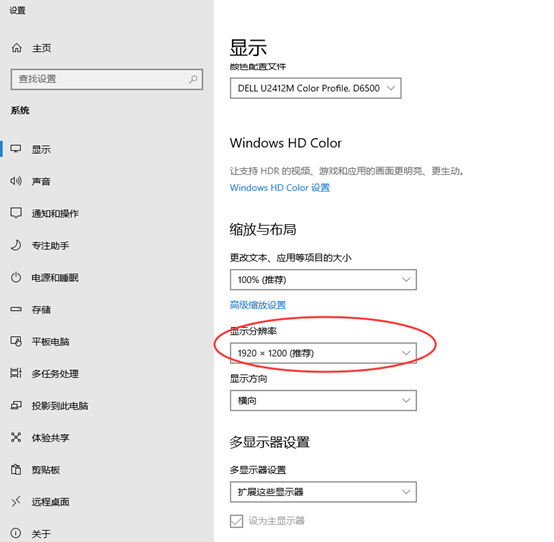
Task: Click the Home (主页) house icon
Action: (x=16, y=48)
